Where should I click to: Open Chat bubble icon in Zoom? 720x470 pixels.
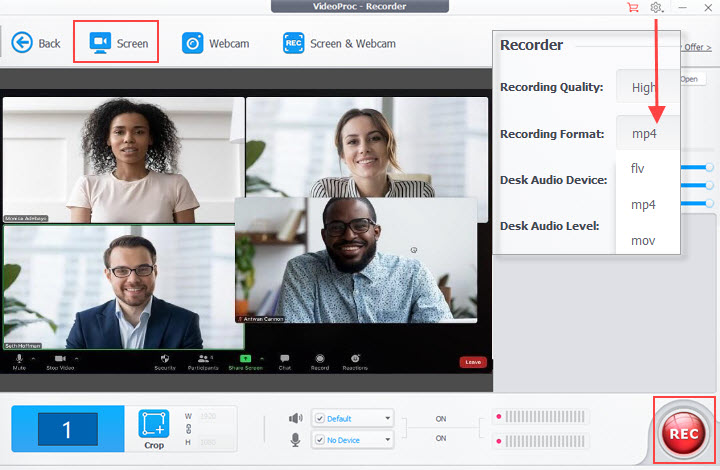point(285,358)
